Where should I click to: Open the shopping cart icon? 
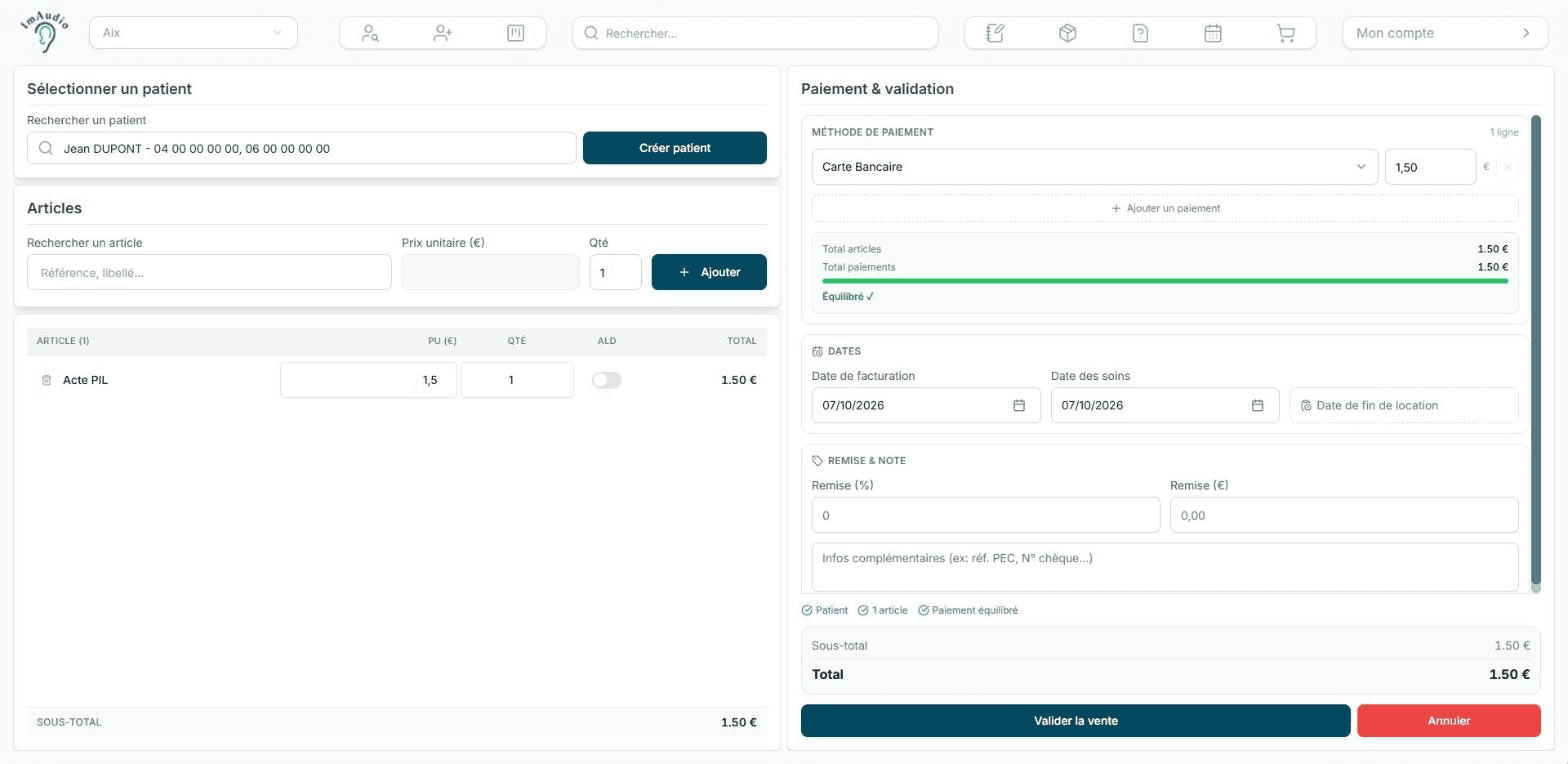(x=1286, y=33)
